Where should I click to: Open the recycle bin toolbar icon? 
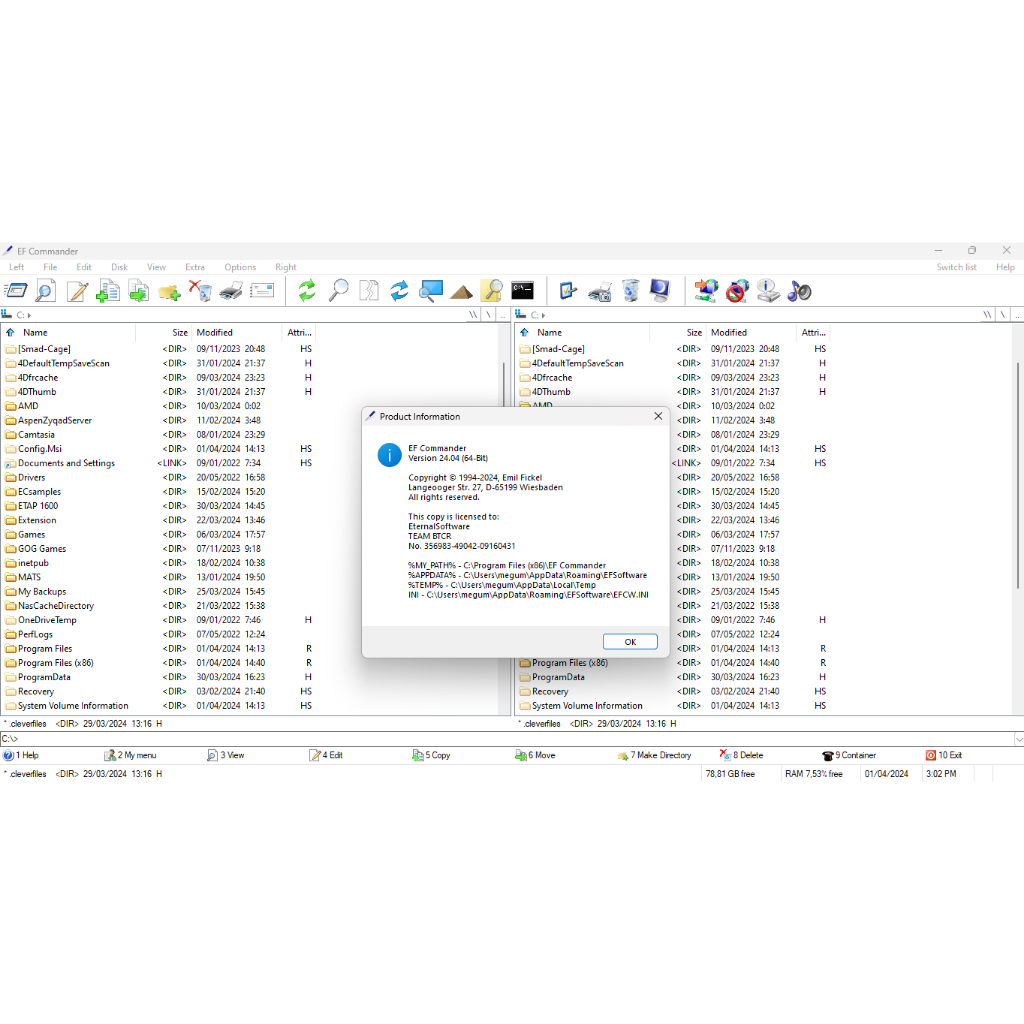click(x=630, y=291)
